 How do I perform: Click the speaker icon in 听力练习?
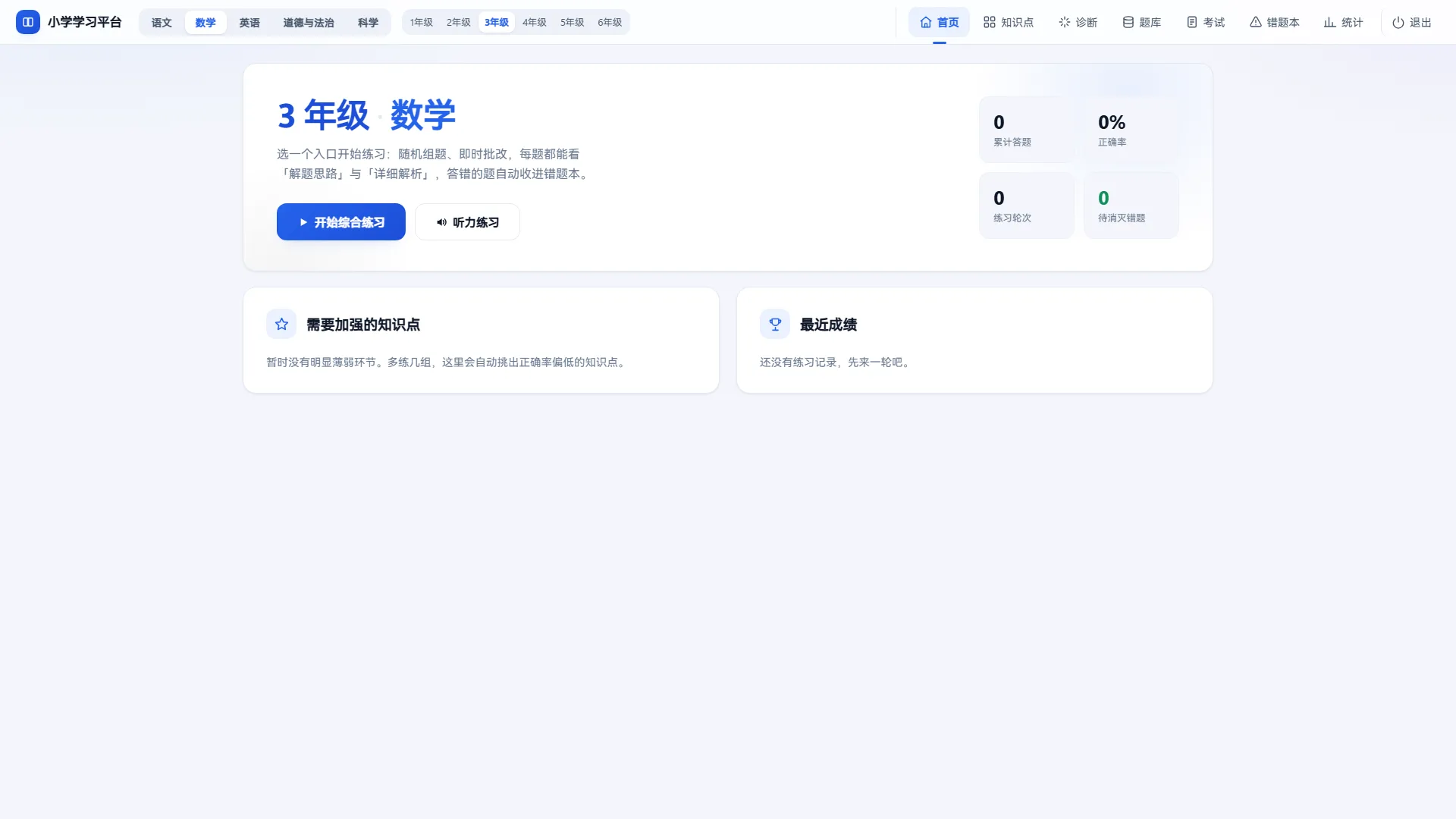click(x=441, y=222)
